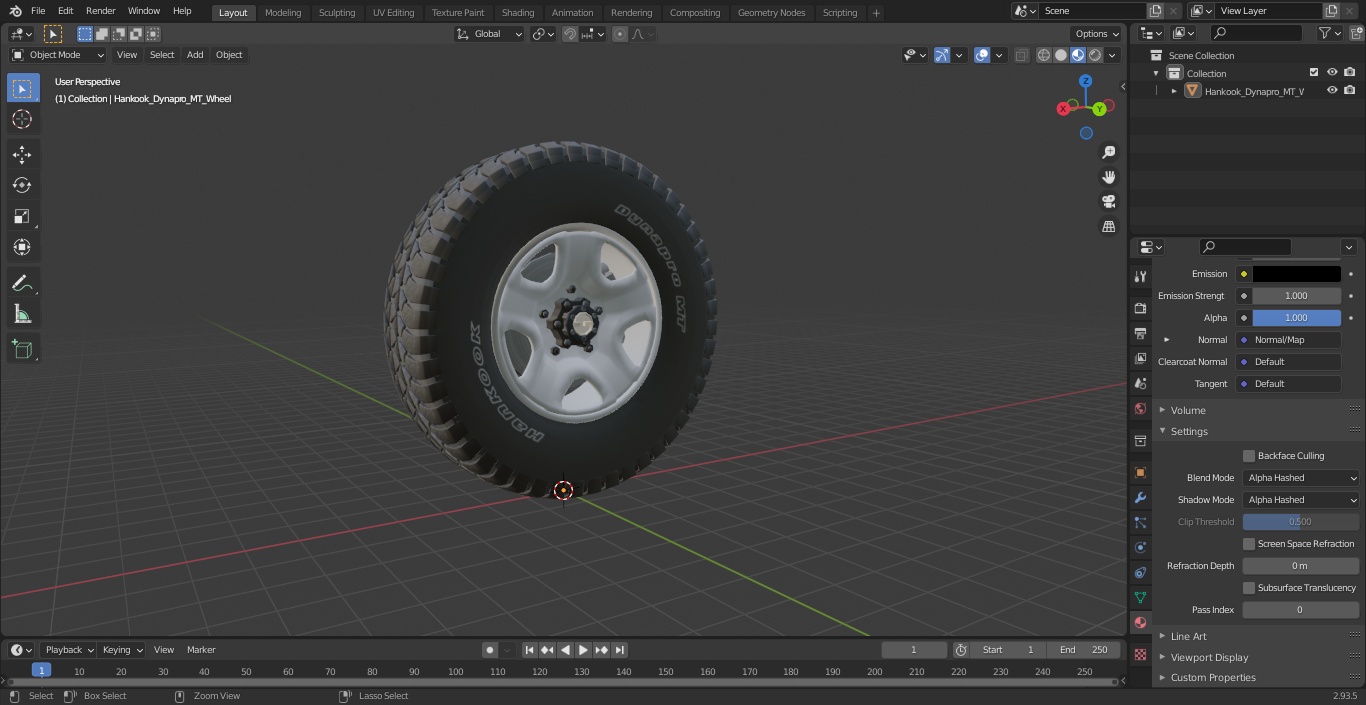Click the viewport zoom magnifier icon
This screenshot has width=1366, height=705.
(x=1108, y=152)
